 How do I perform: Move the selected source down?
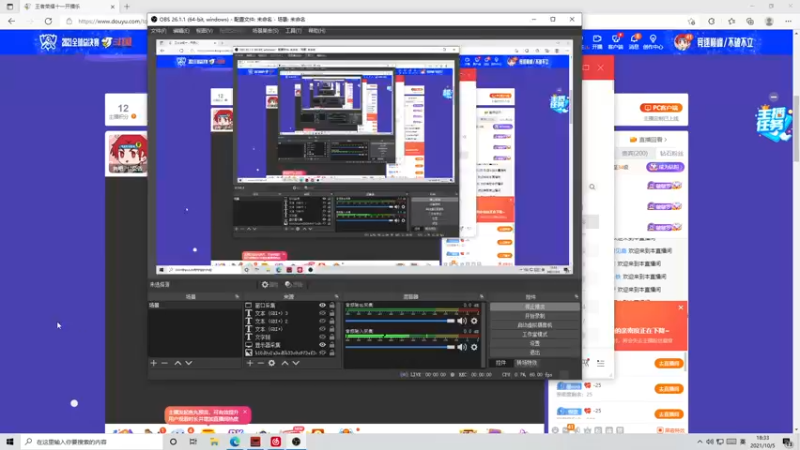pyautogui.click(x=296, y=363)
